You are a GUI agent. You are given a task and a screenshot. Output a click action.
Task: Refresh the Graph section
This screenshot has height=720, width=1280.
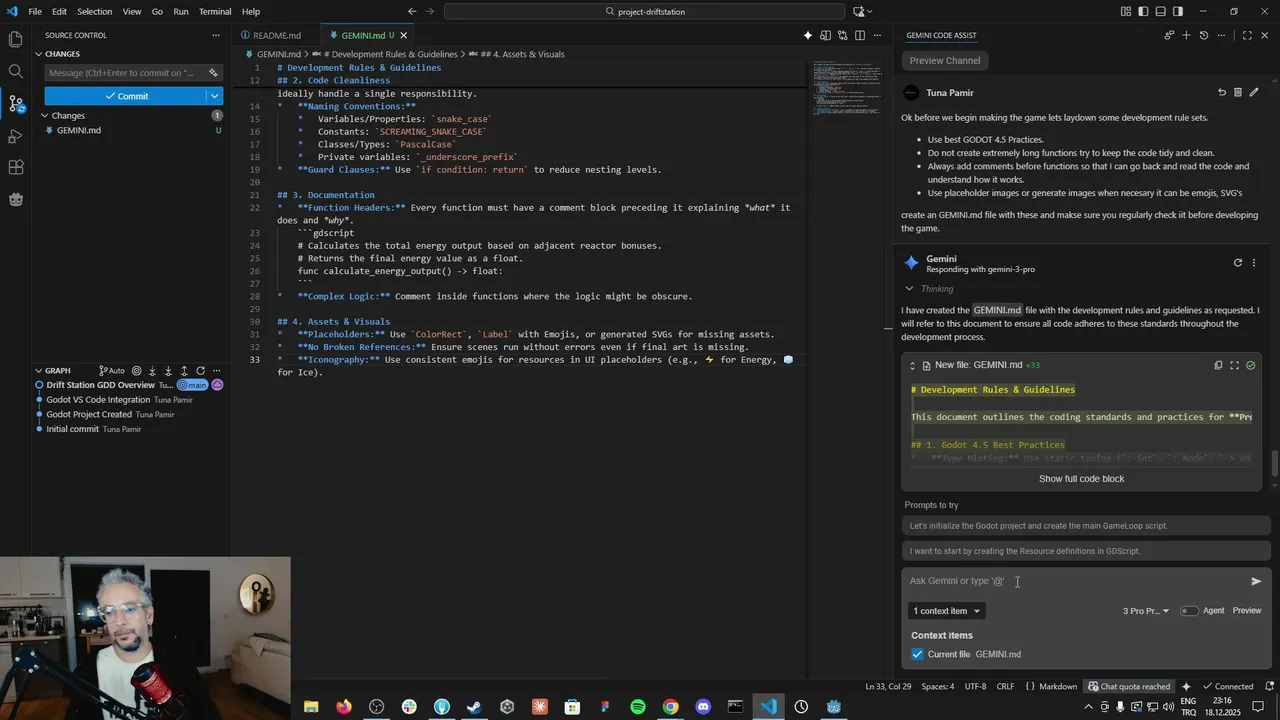coord(200,370)
